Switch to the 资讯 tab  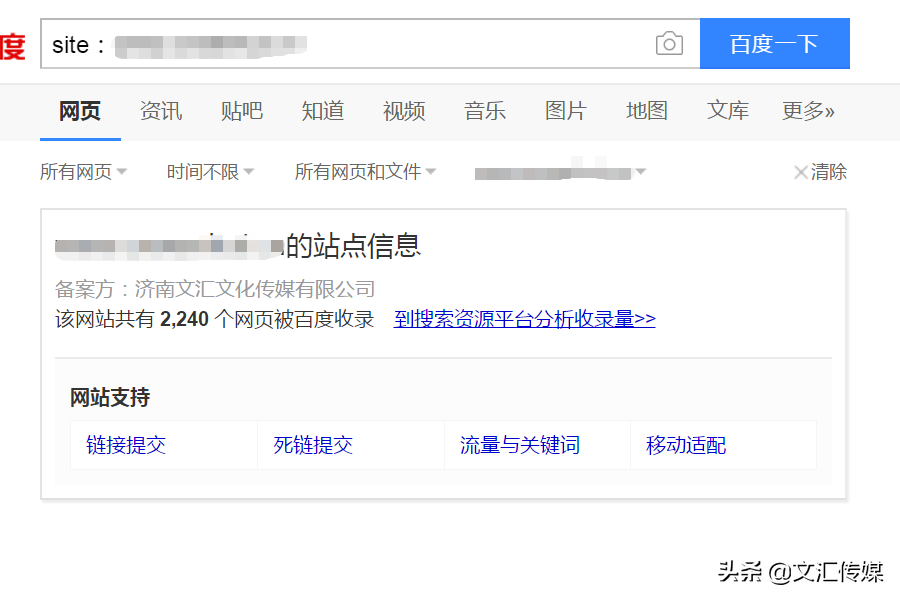point(161,111)
